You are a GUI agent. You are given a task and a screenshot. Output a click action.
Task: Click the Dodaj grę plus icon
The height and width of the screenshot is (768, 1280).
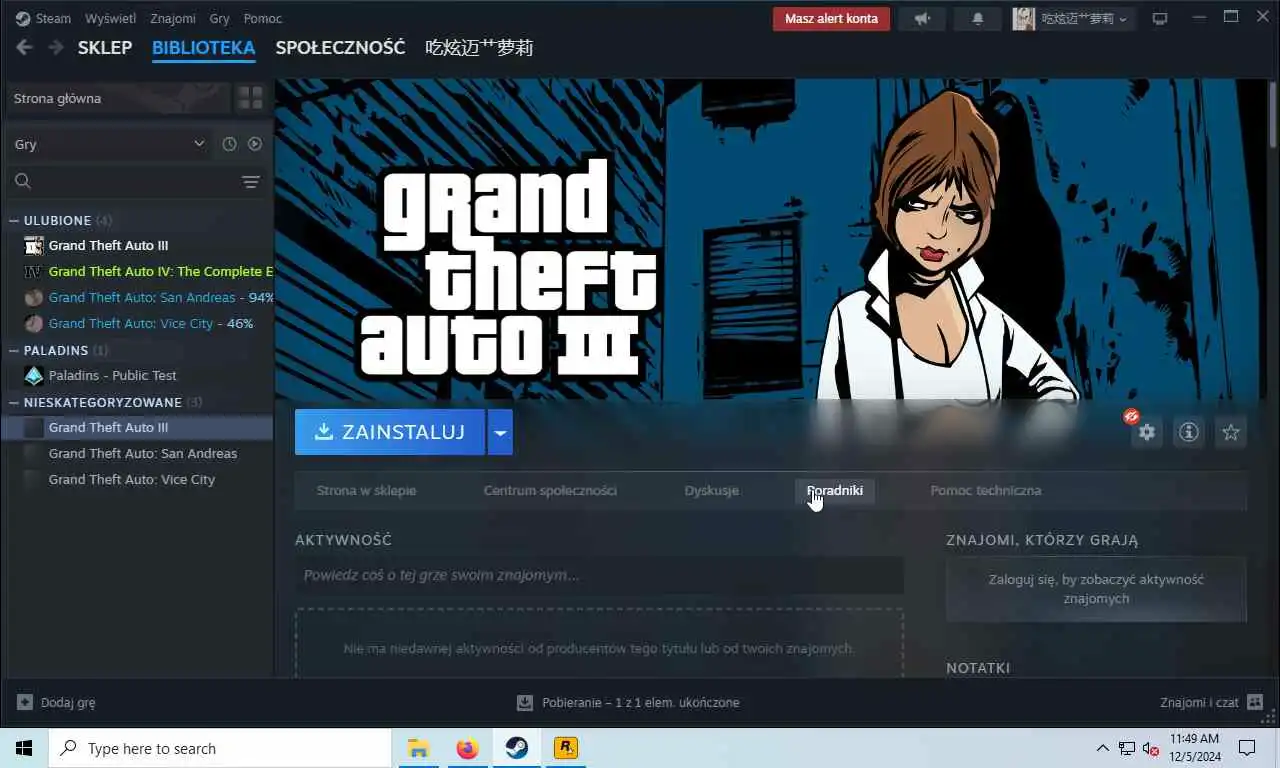(x=25, y=702)
